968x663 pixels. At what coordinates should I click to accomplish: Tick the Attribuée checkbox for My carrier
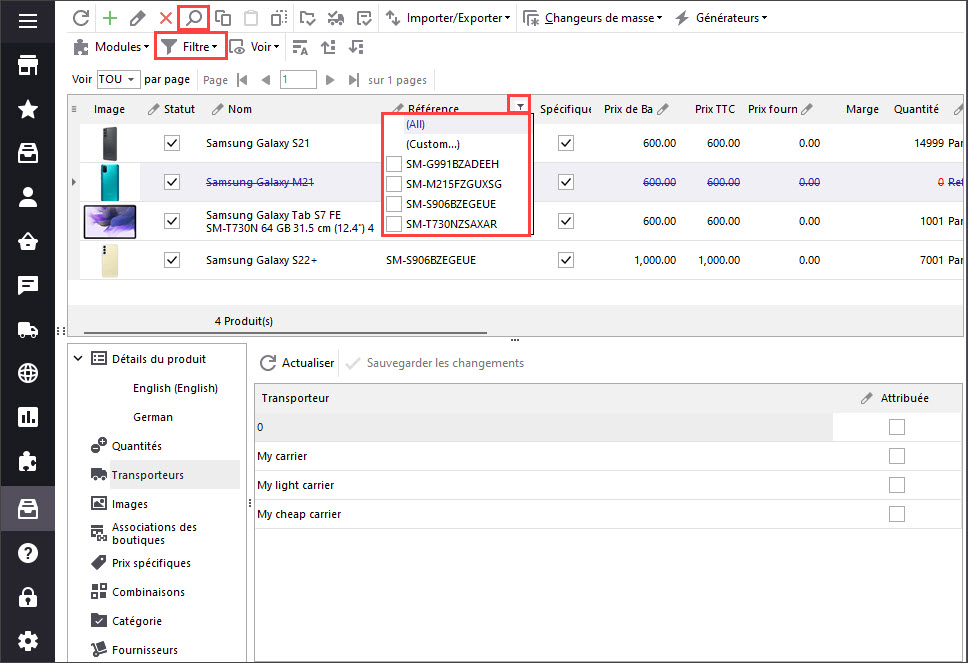897,456
